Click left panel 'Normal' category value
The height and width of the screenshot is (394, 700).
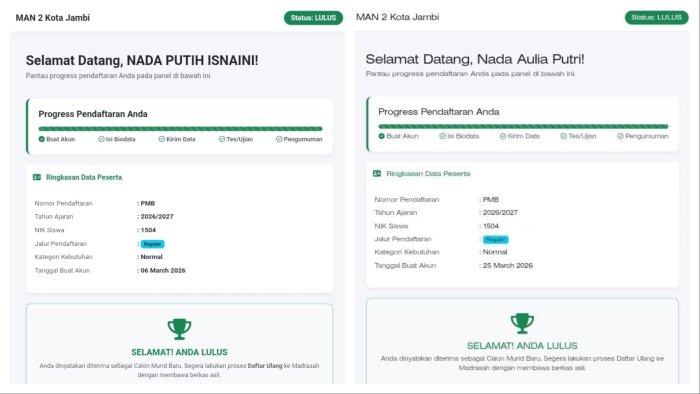point(151,257)
